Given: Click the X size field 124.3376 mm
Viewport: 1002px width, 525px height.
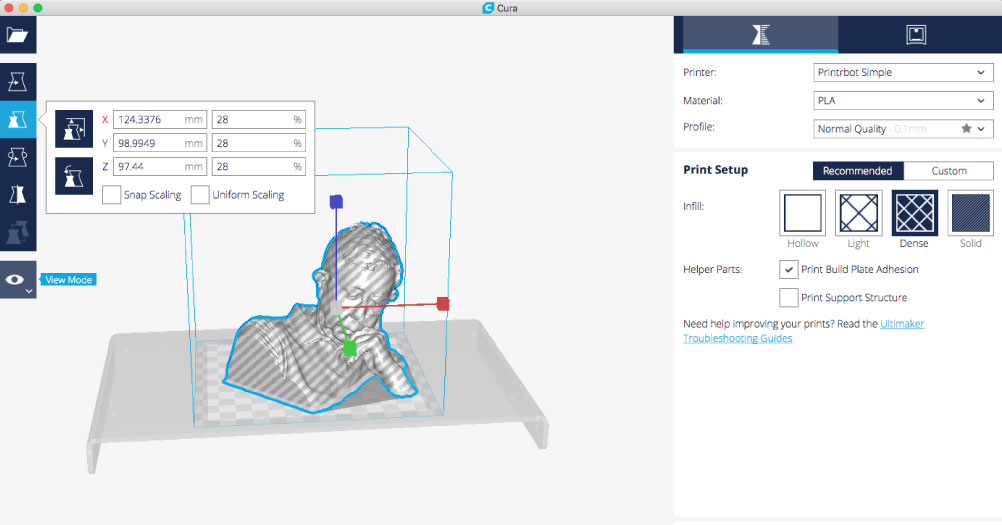Looking at the screenshot, I should [x=160, y=119].
